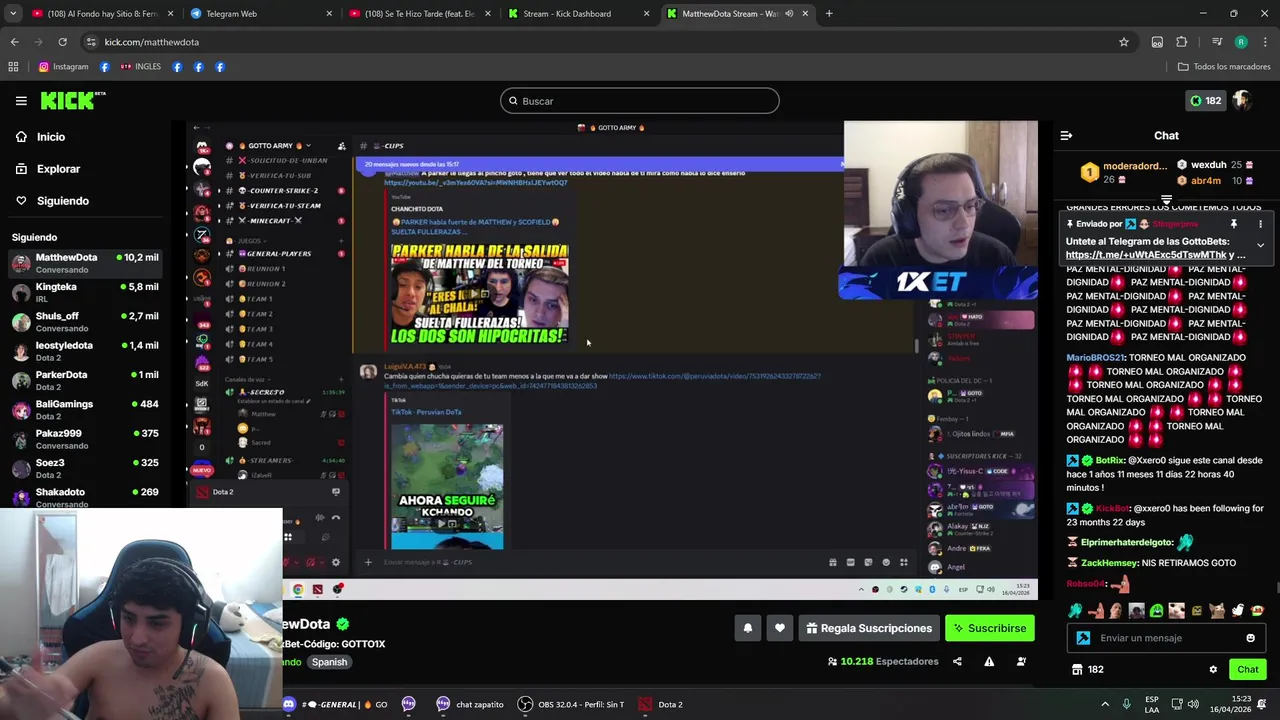The height and width of the screenshot is (720, 1280).
Task: Open OBS 32.0.4 from the taskbar
Action: click(x=571, y=704)
